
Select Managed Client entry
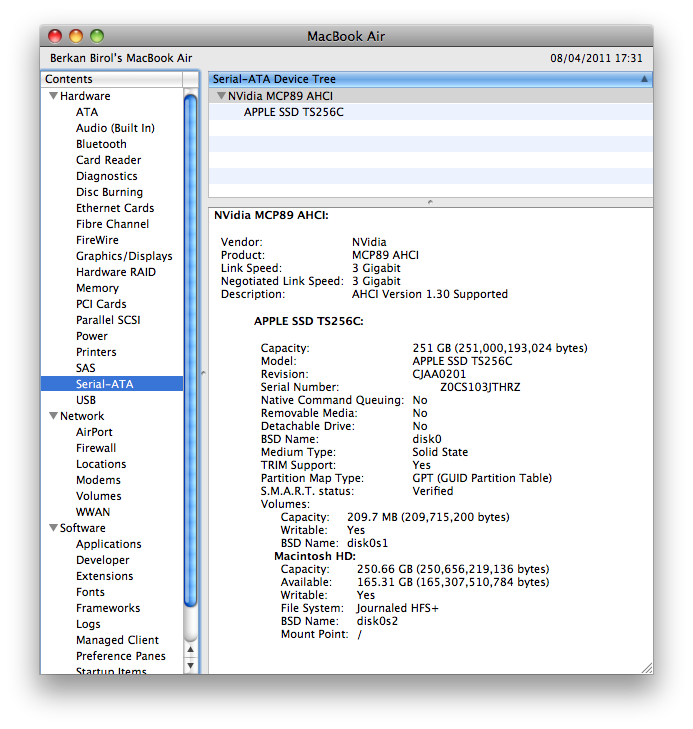click(x=117, y=640)
